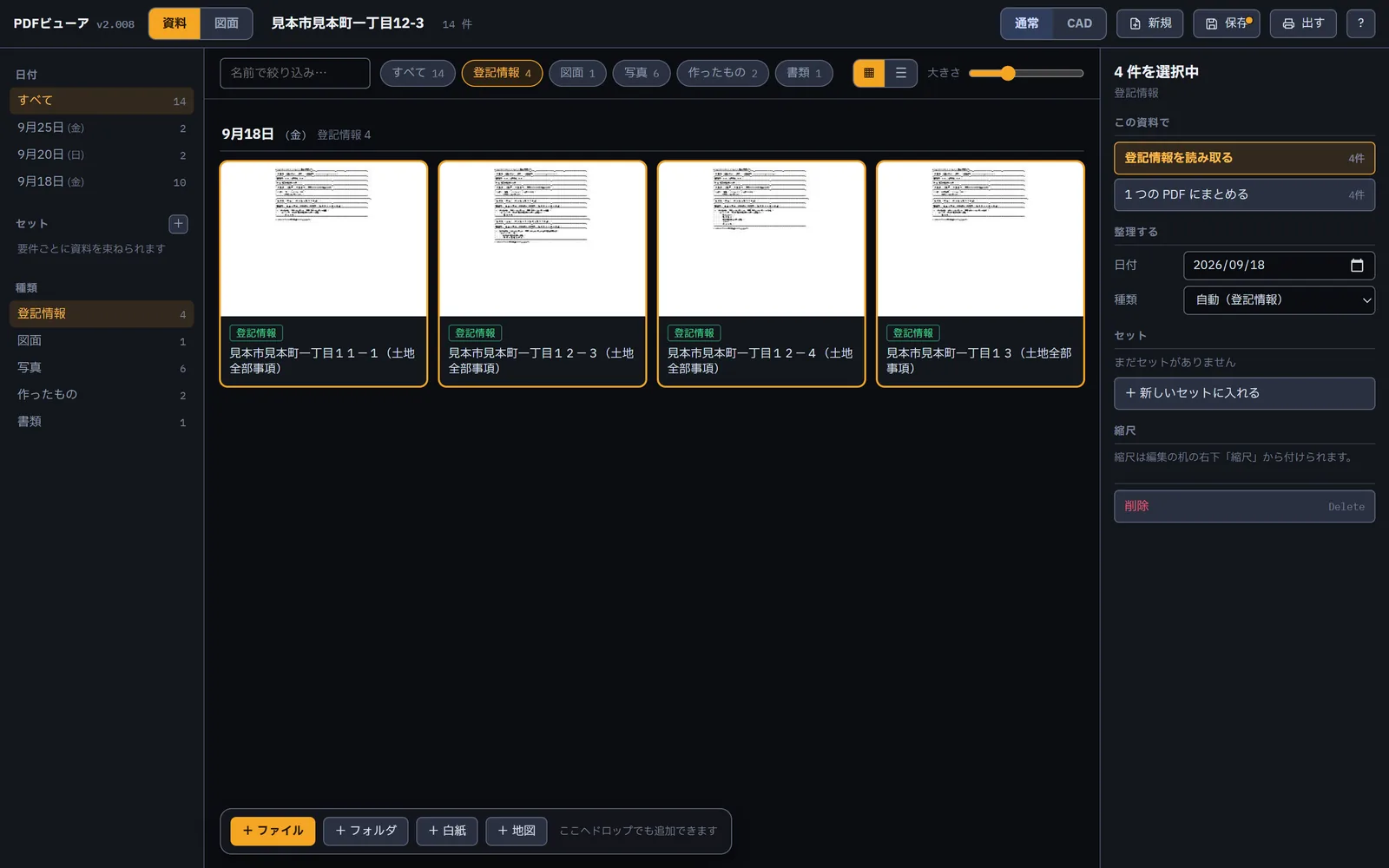Open the 出す print/export button
The image size is (1389, 868).
1303,23
